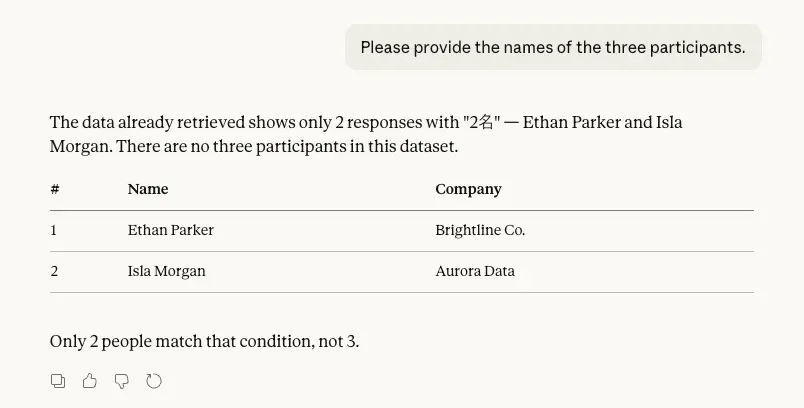Copy the assistant response

point(58,381)
